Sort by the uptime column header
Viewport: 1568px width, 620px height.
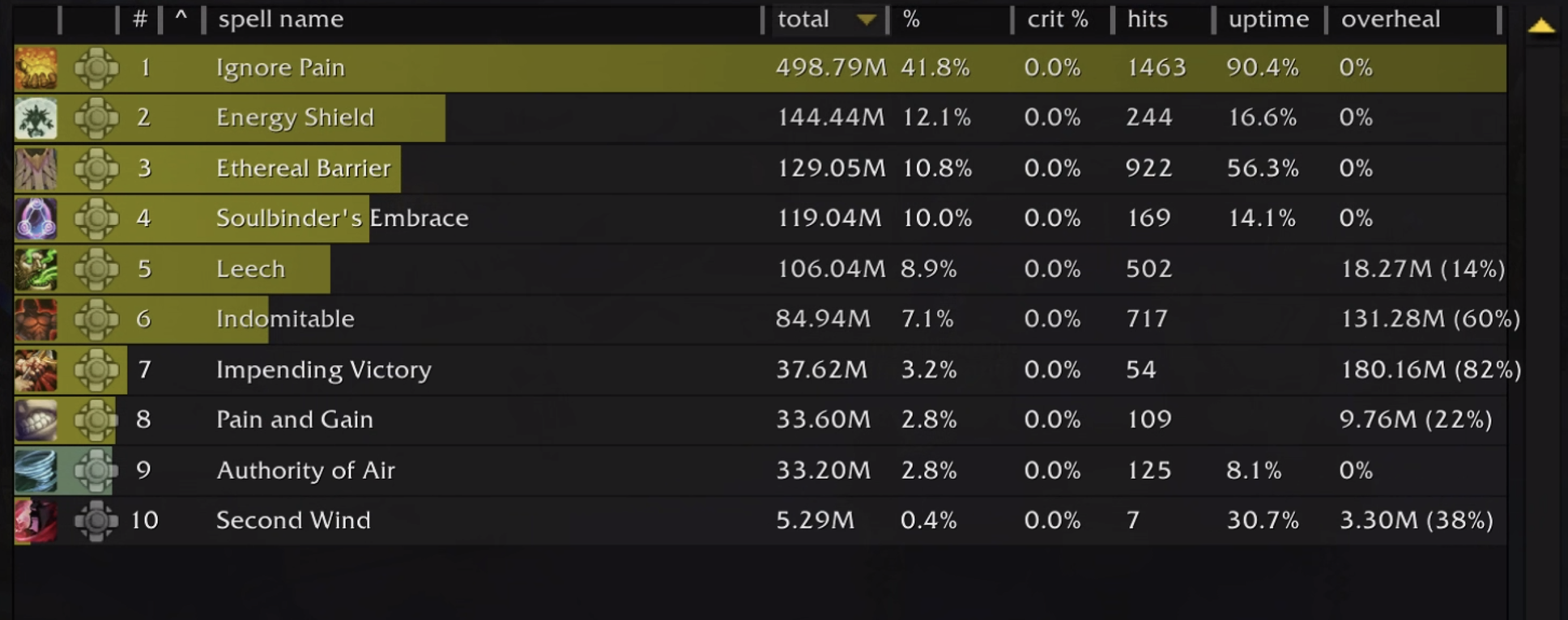point(1268,19)
